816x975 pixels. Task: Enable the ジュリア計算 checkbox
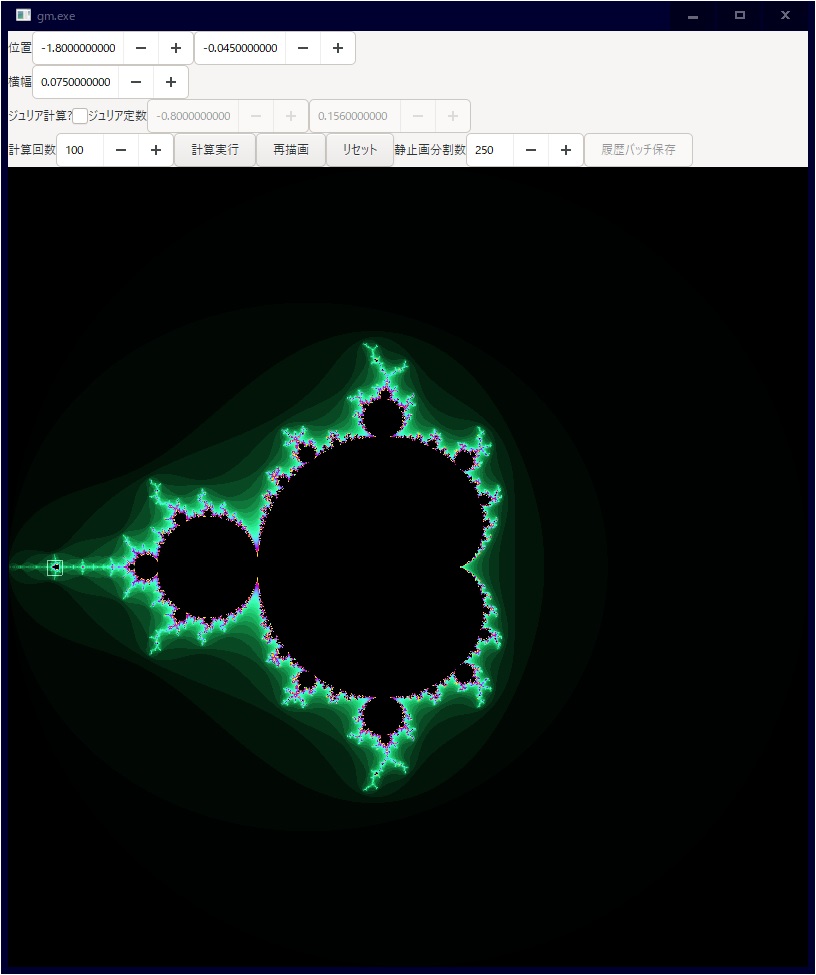[80, 116]
